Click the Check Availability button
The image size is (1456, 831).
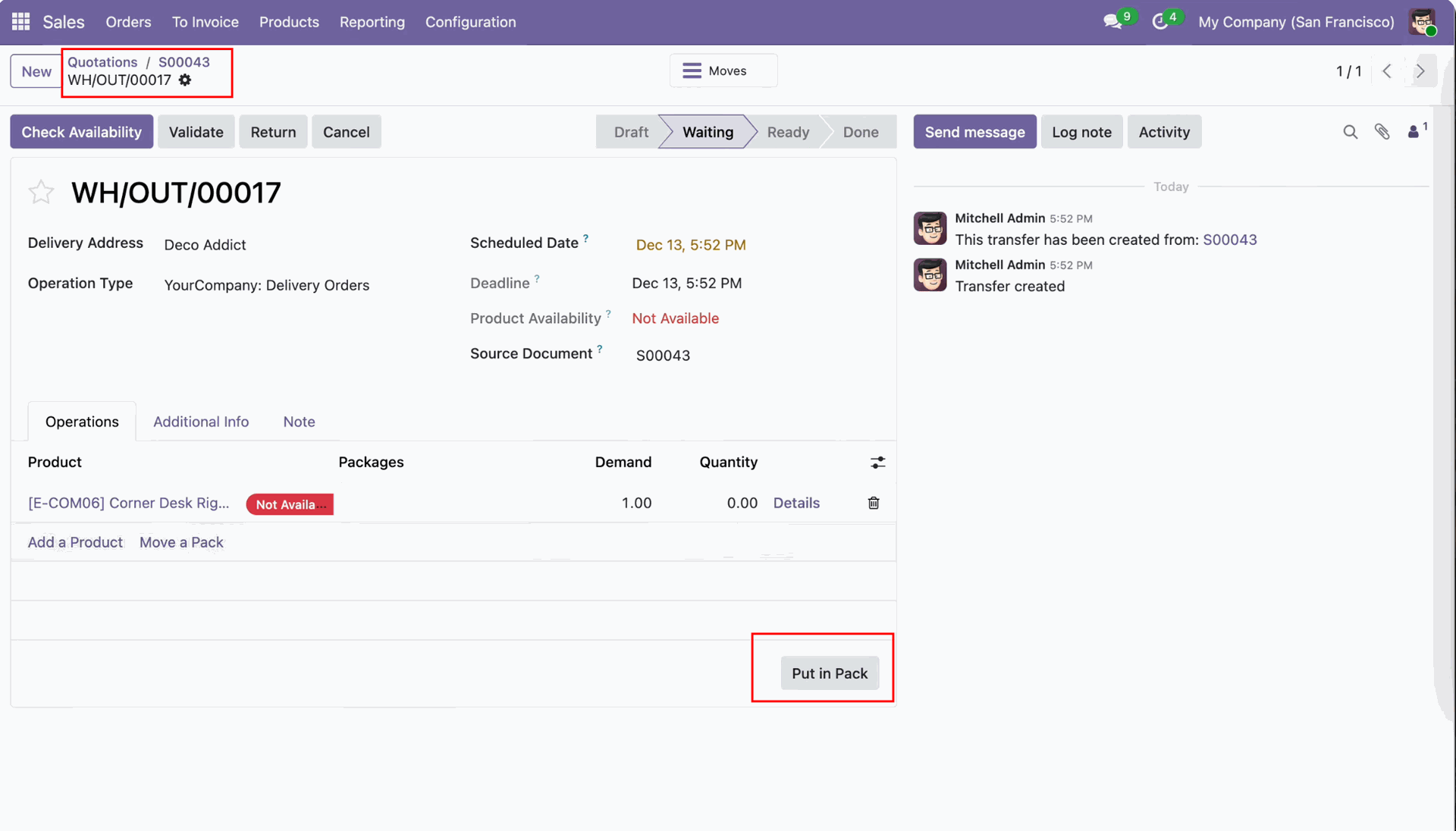(x=81, y=132)
